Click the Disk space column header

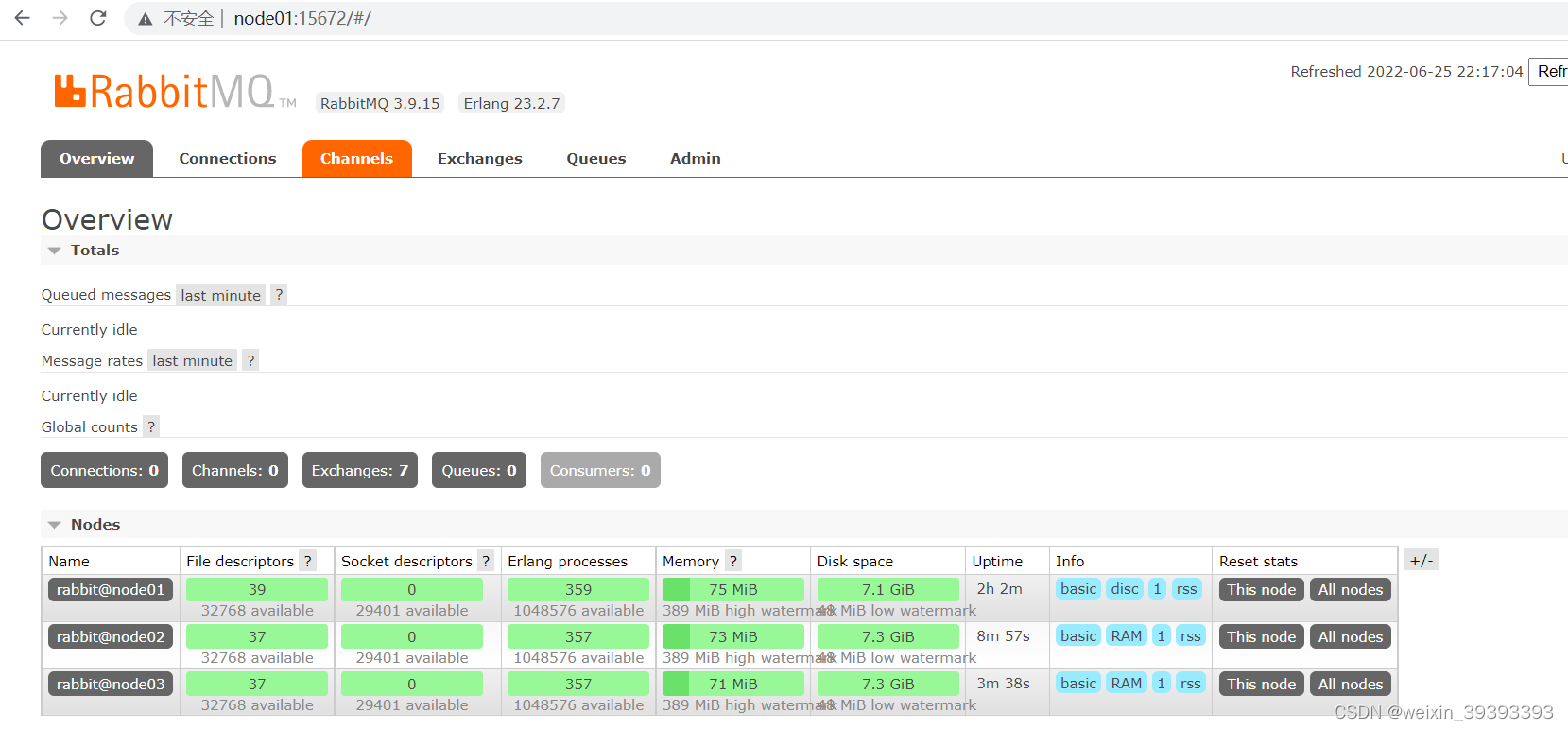pyautogui.click(x=855, y=562)
